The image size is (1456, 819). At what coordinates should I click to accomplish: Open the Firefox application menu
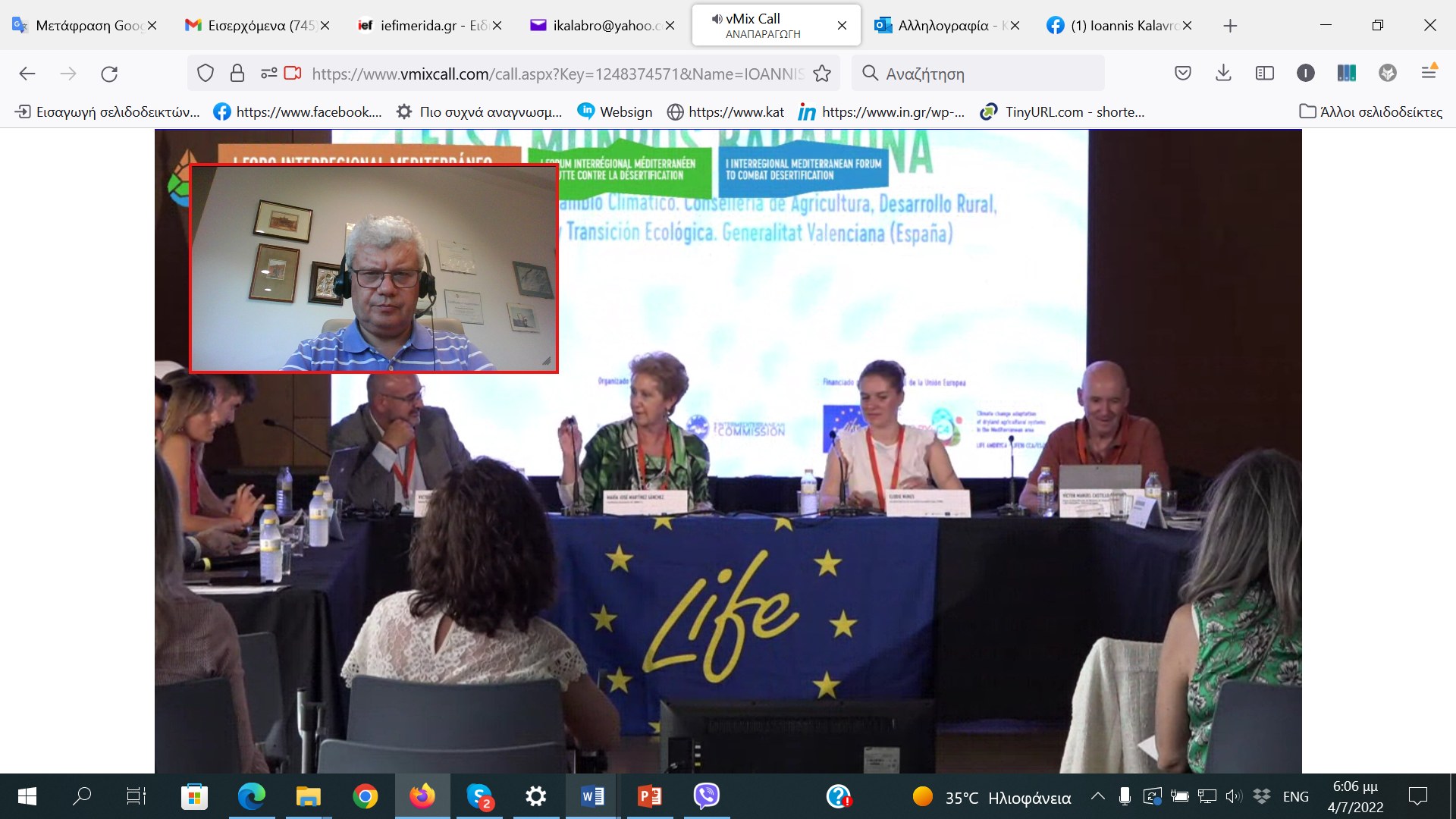click(1429, 73)
